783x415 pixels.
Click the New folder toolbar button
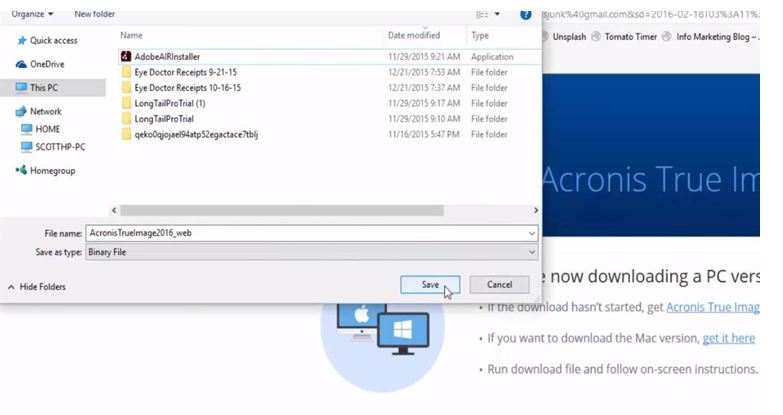tap(94, 14)
